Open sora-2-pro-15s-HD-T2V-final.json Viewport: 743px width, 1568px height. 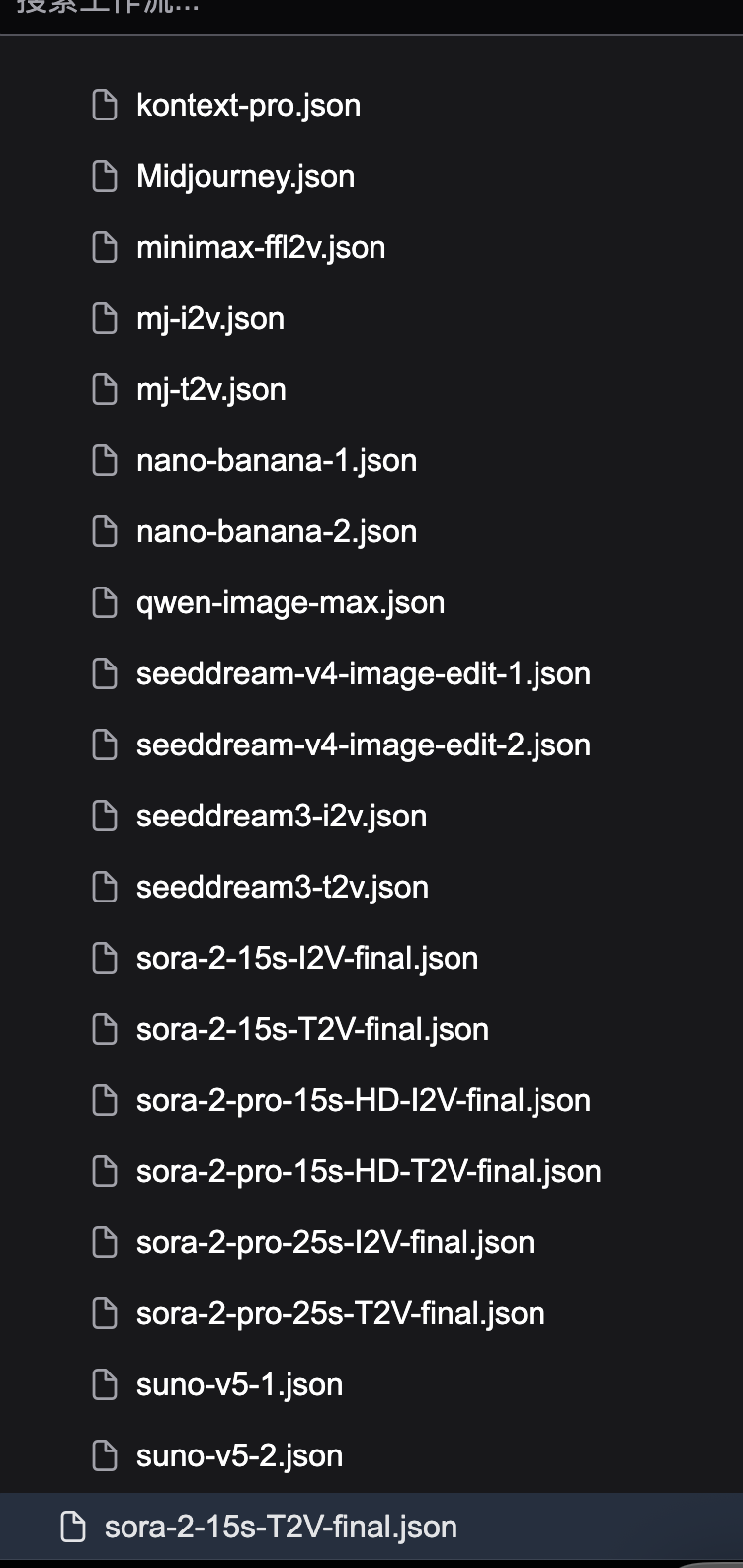(369, 1171)
